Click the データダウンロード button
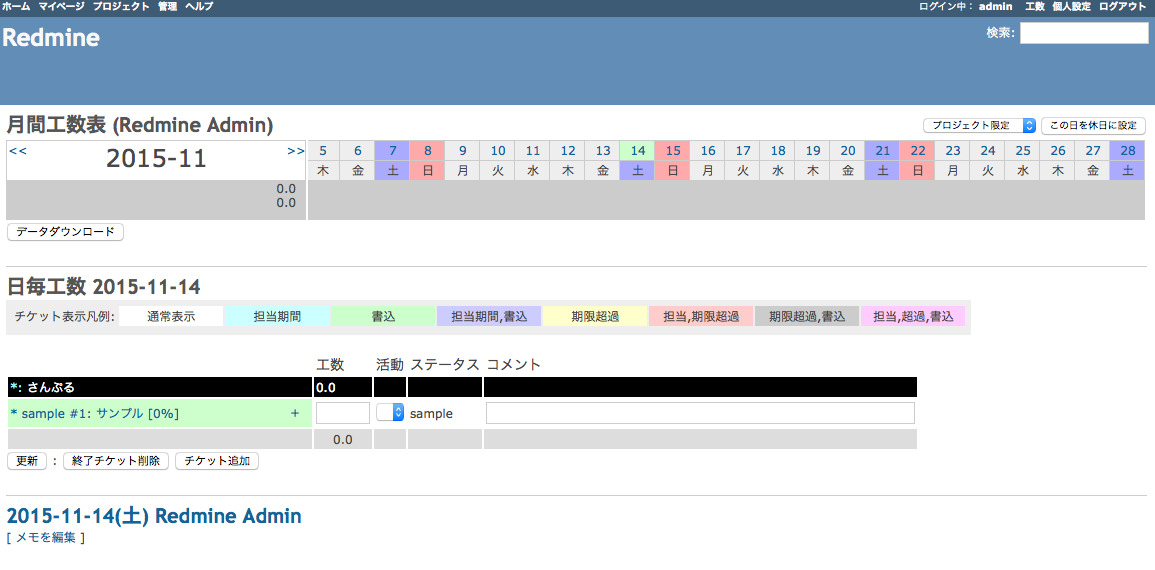1155x570 pixels. point(66,232)
